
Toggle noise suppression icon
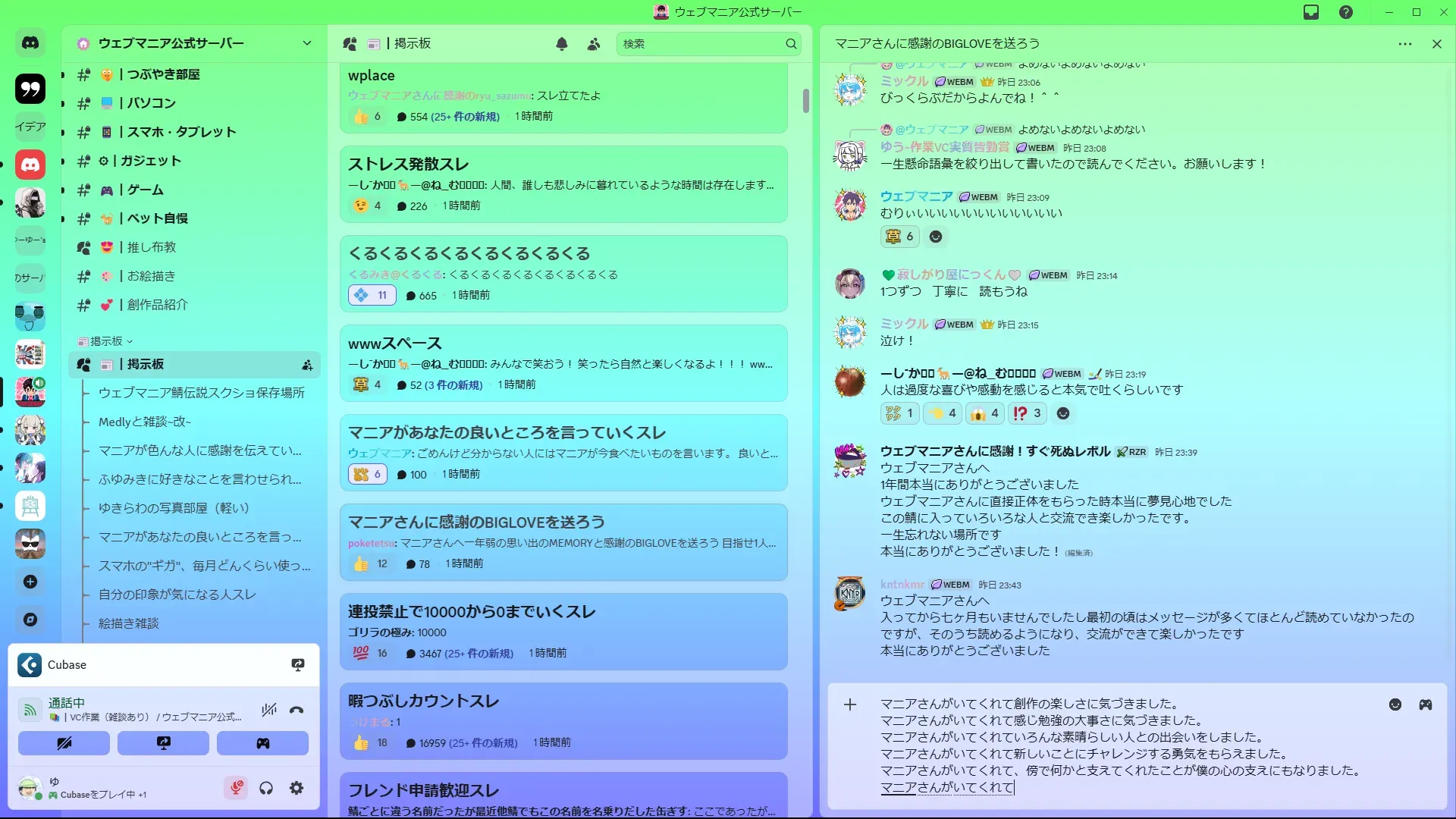[268, 710]
